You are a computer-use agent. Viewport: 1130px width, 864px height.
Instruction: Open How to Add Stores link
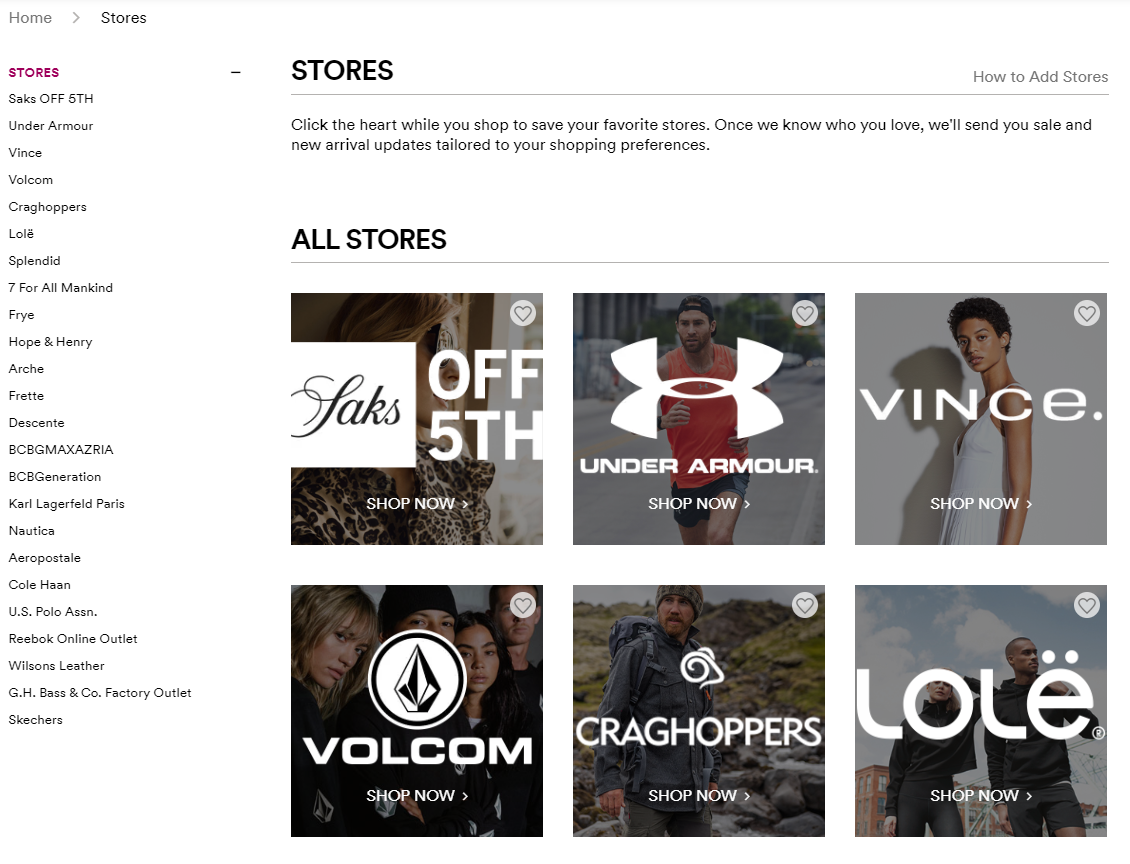pos(1040,77)
